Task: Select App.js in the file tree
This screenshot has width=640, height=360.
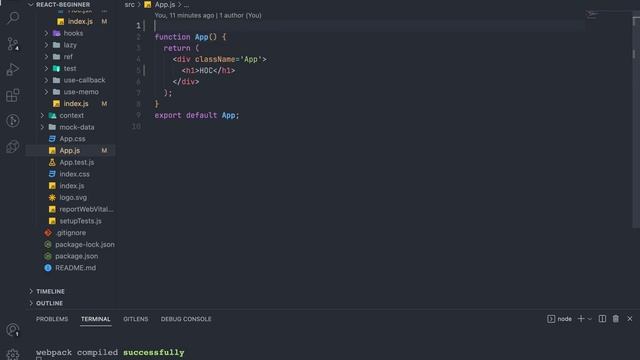Action: [70, 151]
